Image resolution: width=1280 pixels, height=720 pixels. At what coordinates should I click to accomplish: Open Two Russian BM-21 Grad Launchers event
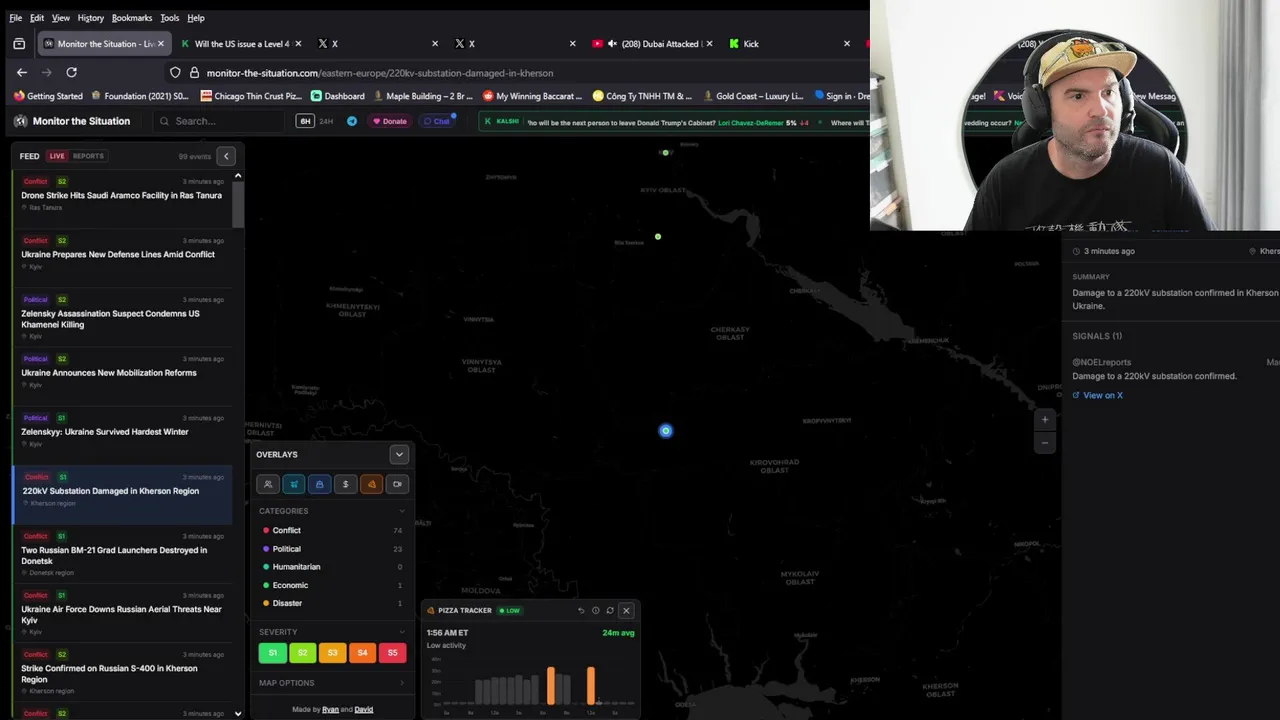tap(122, 556)
